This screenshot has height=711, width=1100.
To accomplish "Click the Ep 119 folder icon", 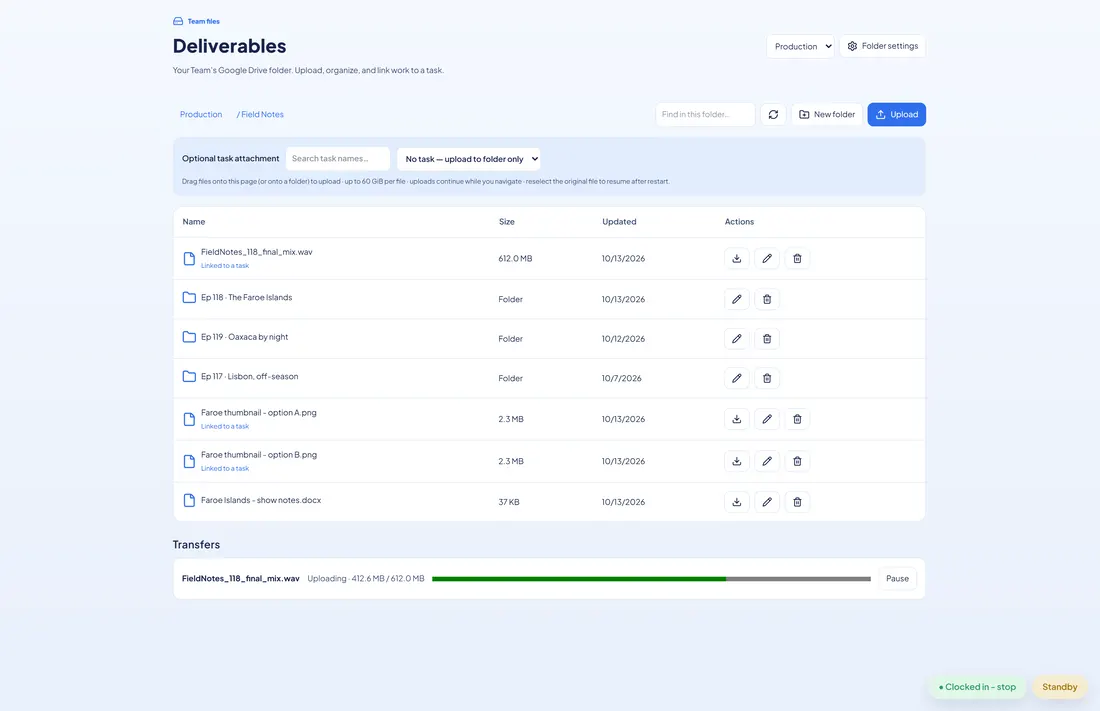I will click(189, 337).
